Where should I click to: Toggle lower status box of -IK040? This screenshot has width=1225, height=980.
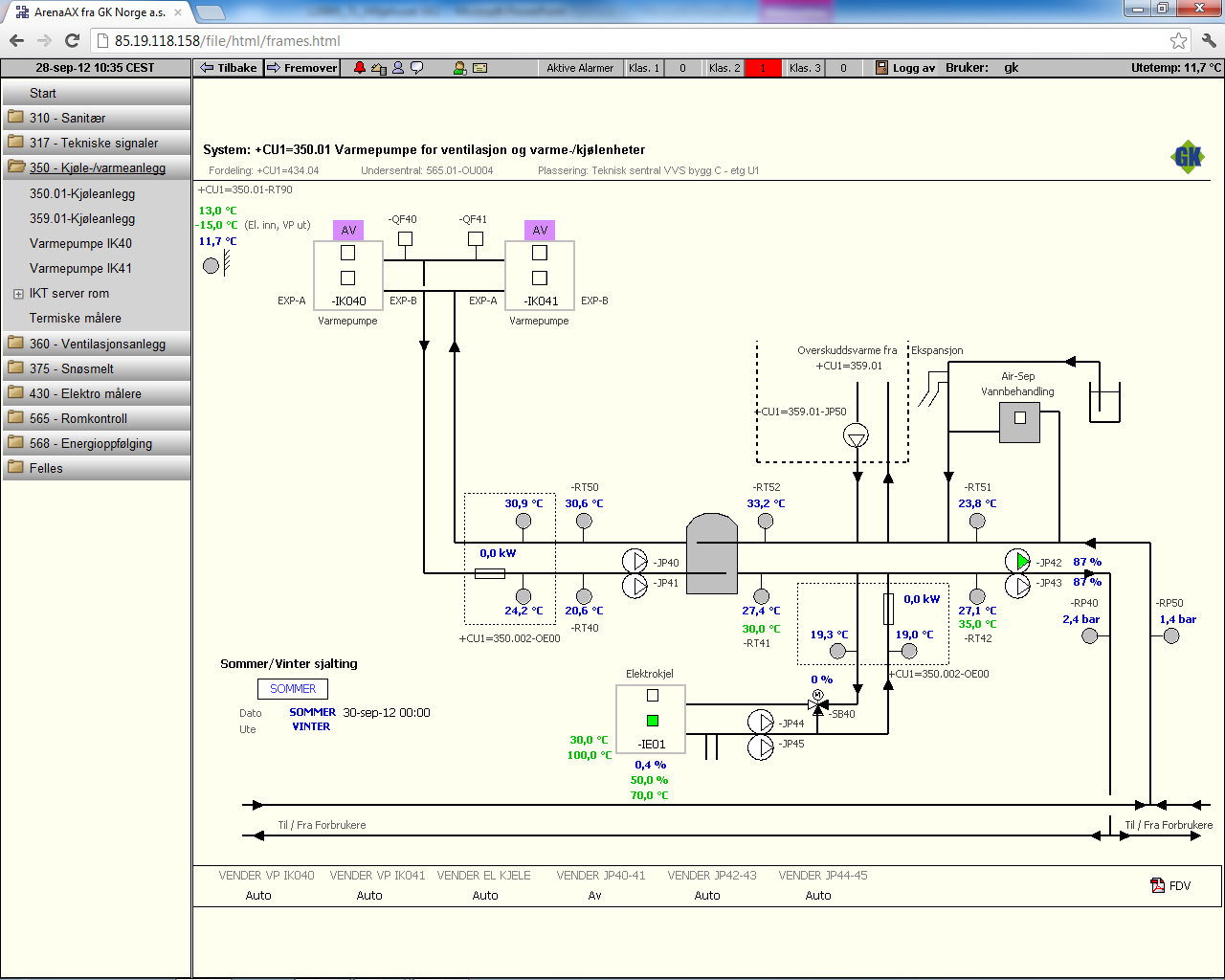348,278
